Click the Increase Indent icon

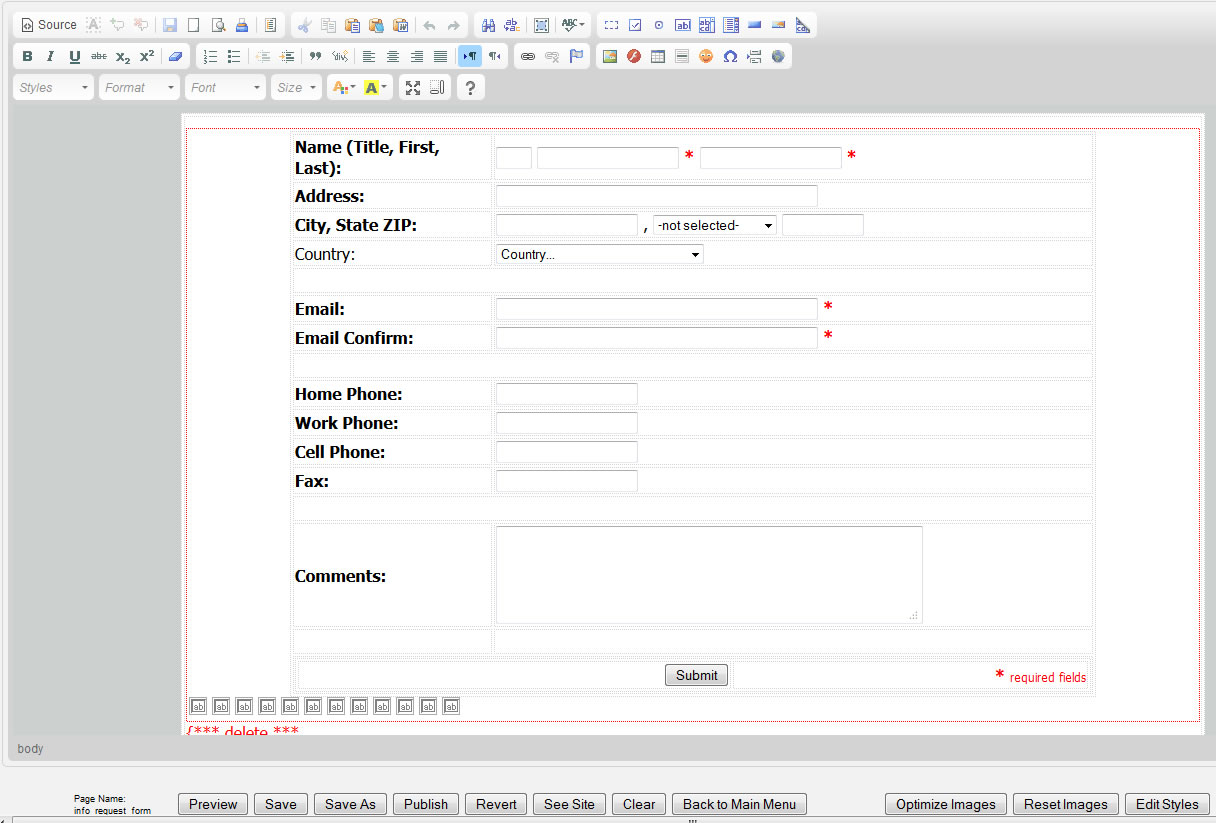click(287, 56)
